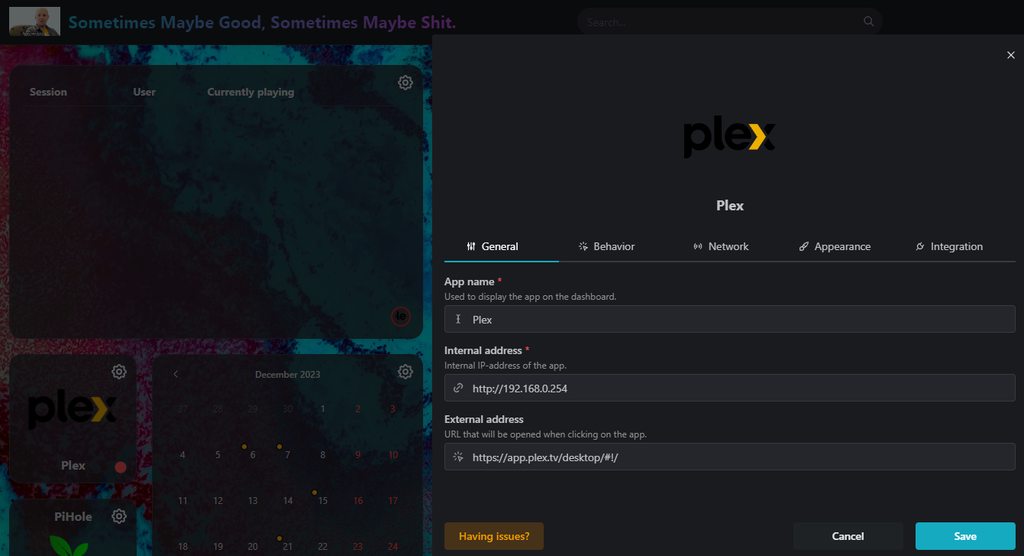Open settings gear on media sessions widget
Viewport: 1024px width, 556px height.
click(x=405, y=83)
